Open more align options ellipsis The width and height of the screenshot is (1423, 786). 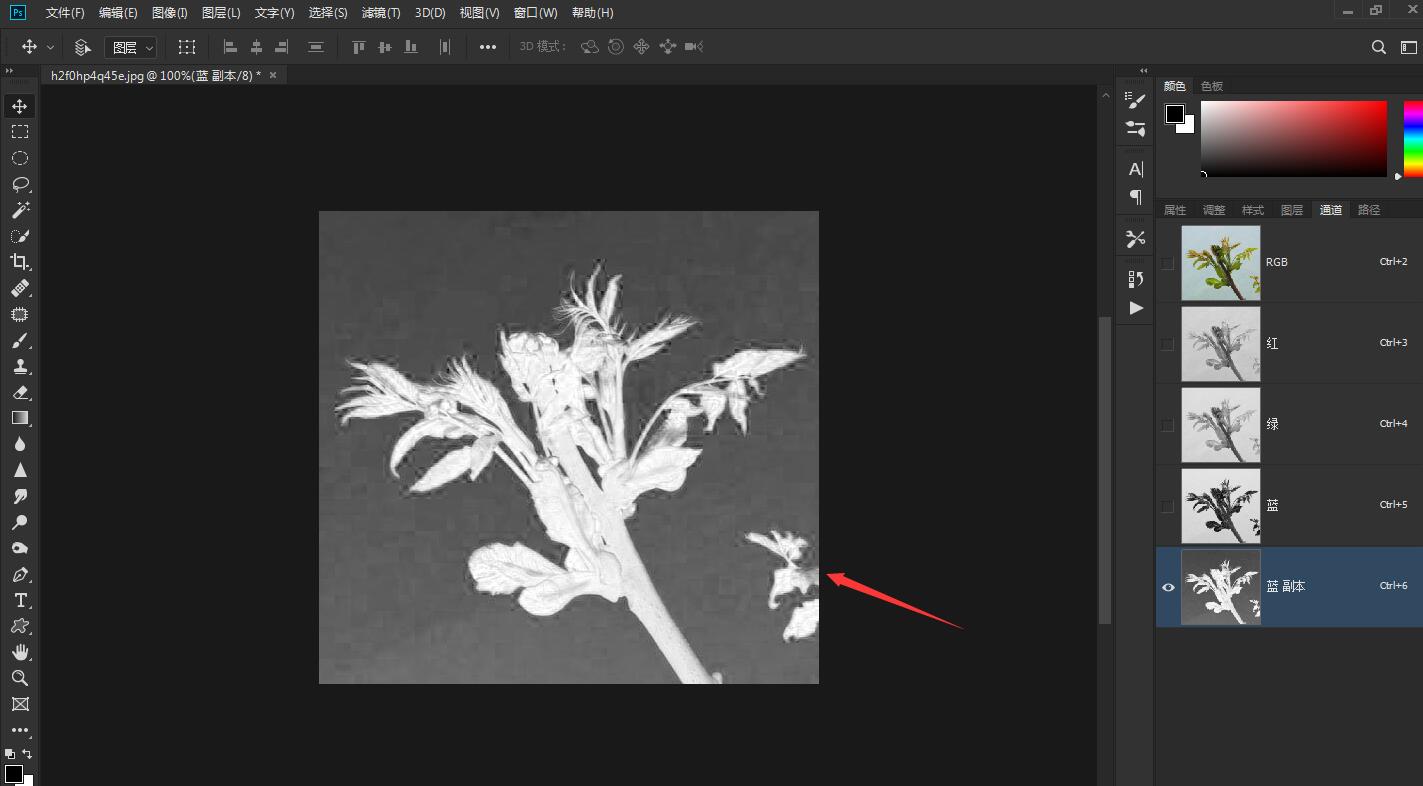pos(488,47)
